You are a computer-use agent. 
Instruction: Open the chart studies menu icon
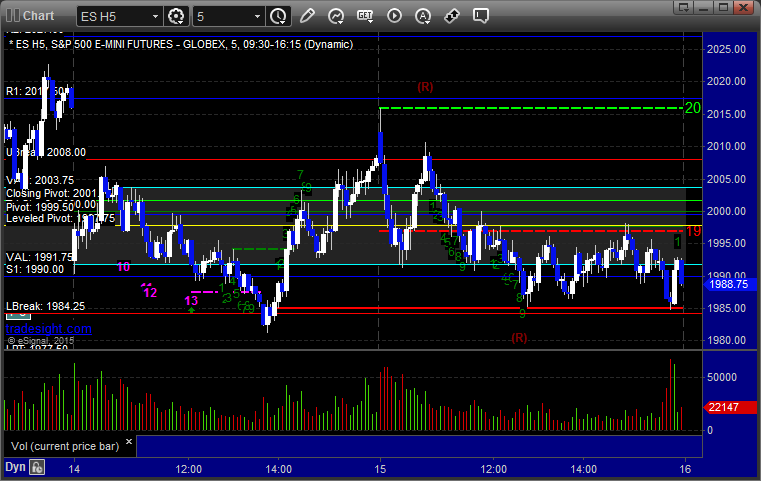(x=335, y=16)
